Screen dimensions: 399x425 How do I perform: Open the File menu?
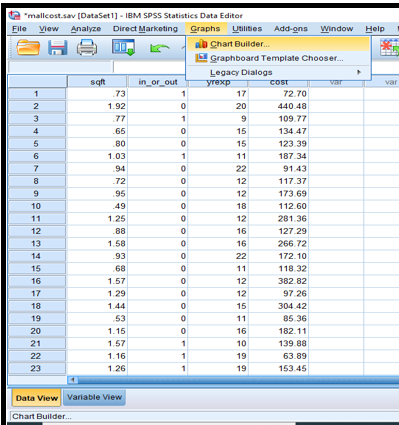pyautogui.click(x=19, y=29)
